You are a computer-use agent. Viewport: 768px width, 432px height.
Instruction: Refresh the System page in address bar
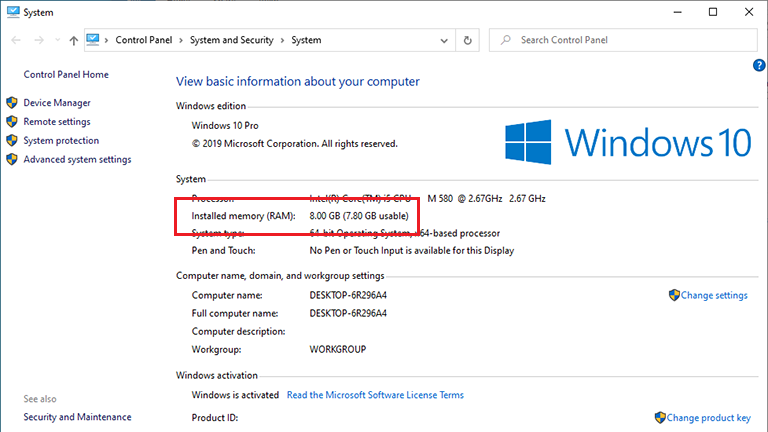(468, 40)
